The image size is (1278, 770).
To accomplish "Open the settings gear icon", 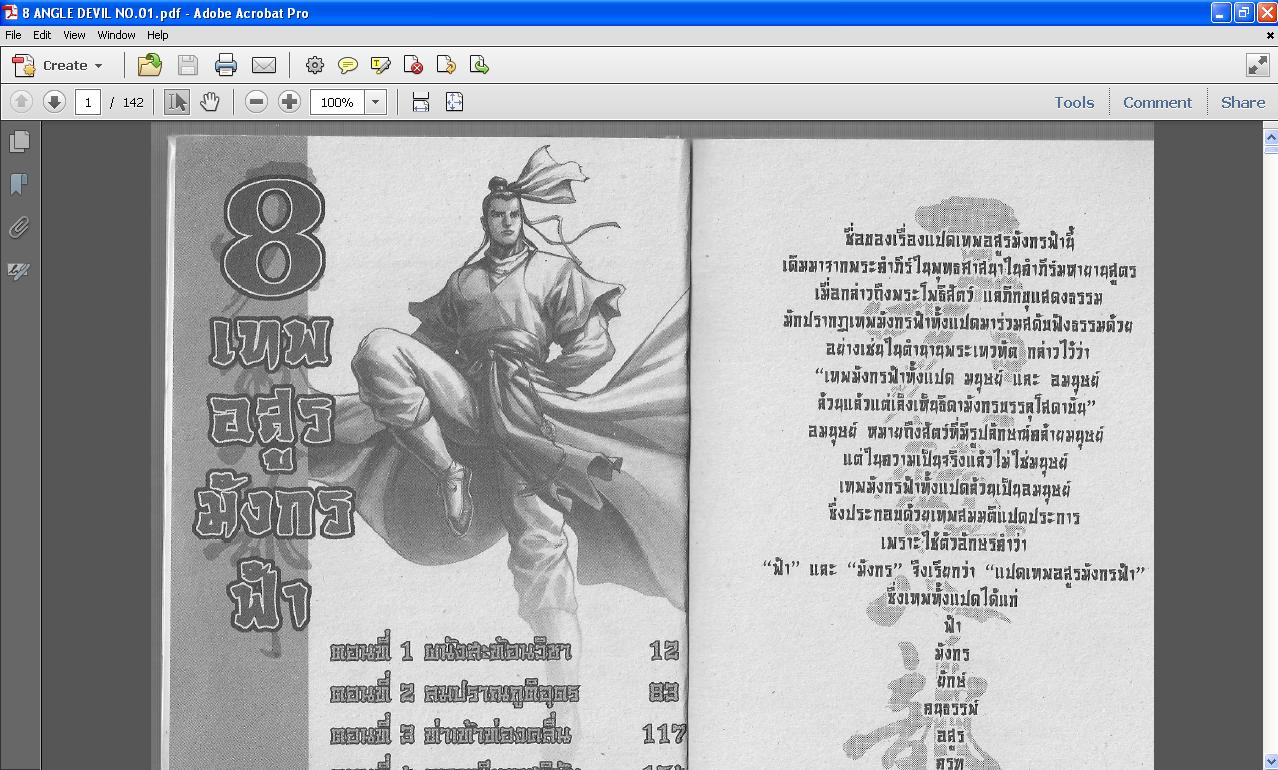I will click(315, 66).
